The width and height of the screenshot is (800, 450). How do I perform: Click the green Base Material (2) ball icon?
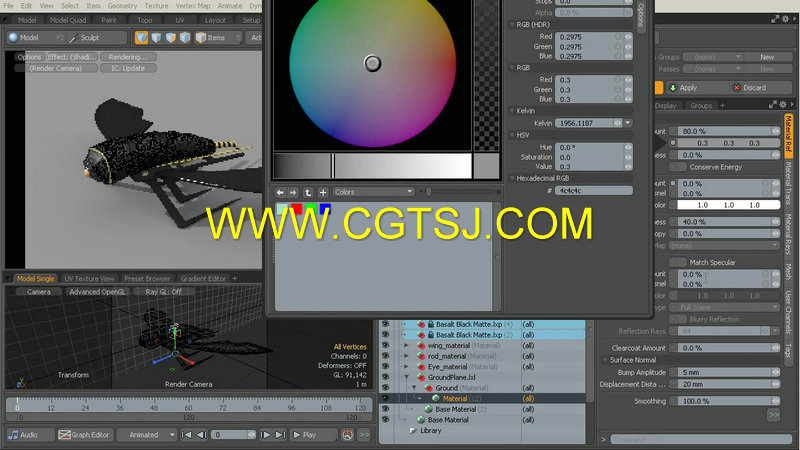coord(429,409)
